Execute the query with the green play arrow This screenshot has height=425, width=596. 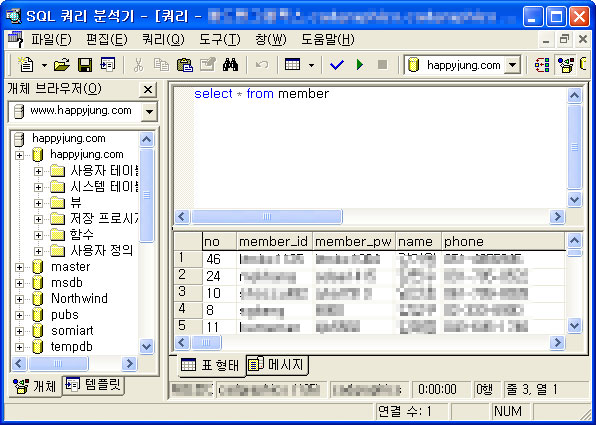360,65
